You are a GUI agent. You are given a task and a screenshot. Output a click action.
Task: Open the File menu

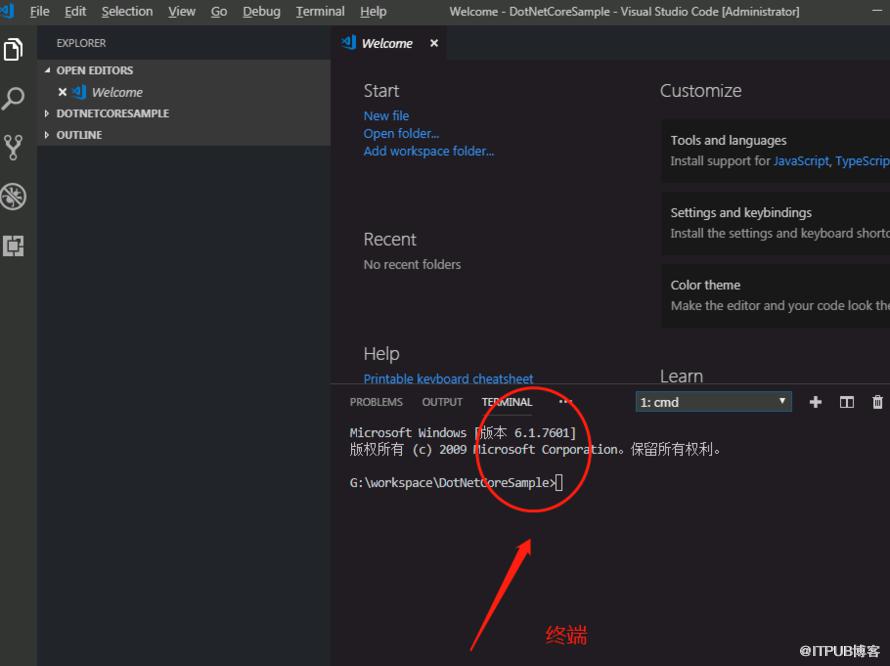click(x=39, y=11)
